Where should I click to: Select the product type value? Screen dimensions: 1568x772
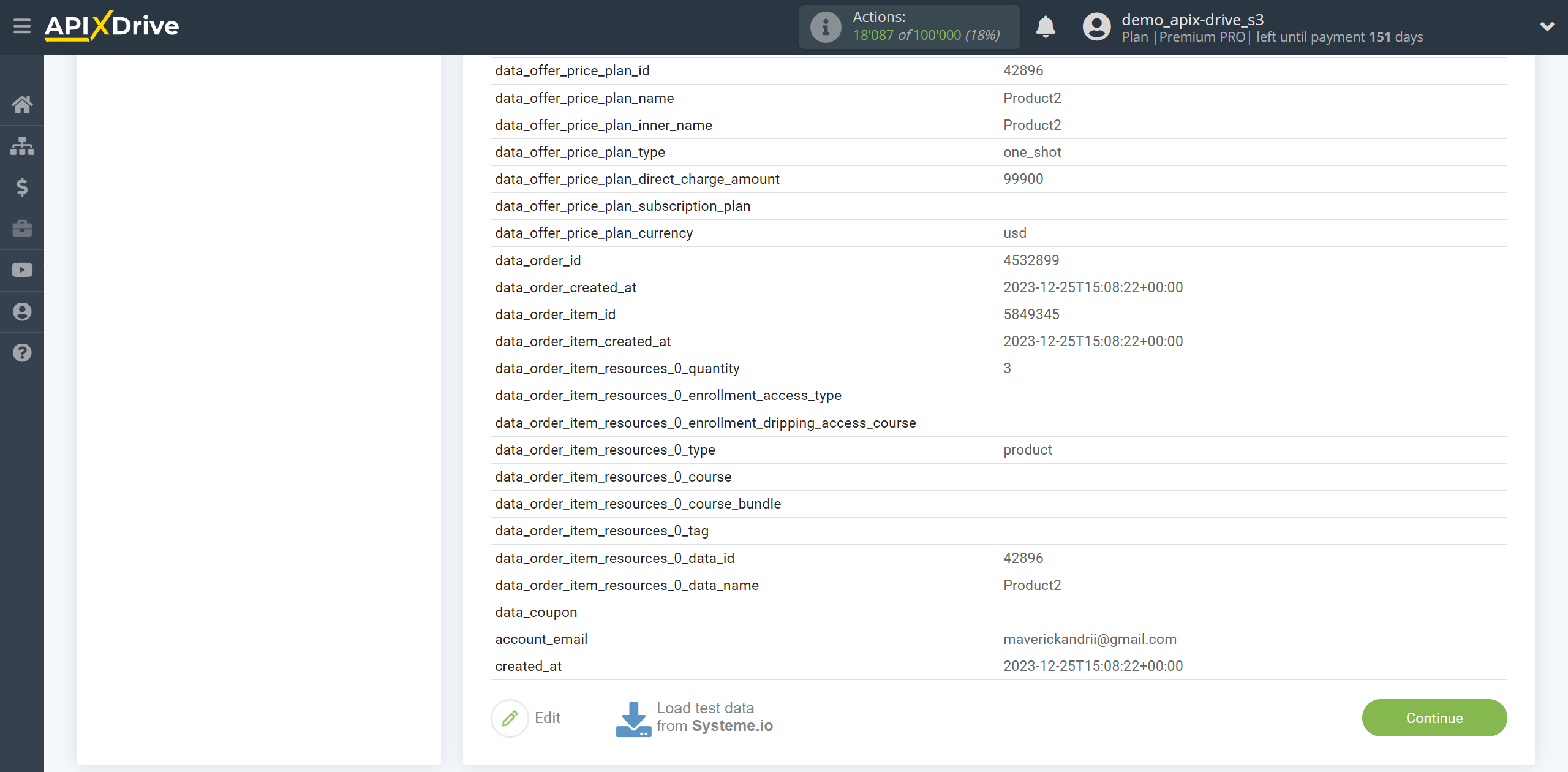1027,450
